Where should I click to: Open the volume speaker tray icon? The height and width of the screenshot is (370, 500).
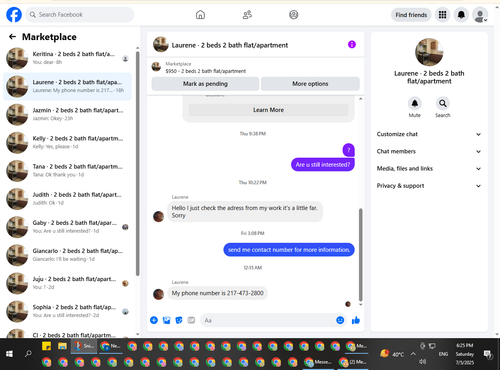[x=422, y=362]
